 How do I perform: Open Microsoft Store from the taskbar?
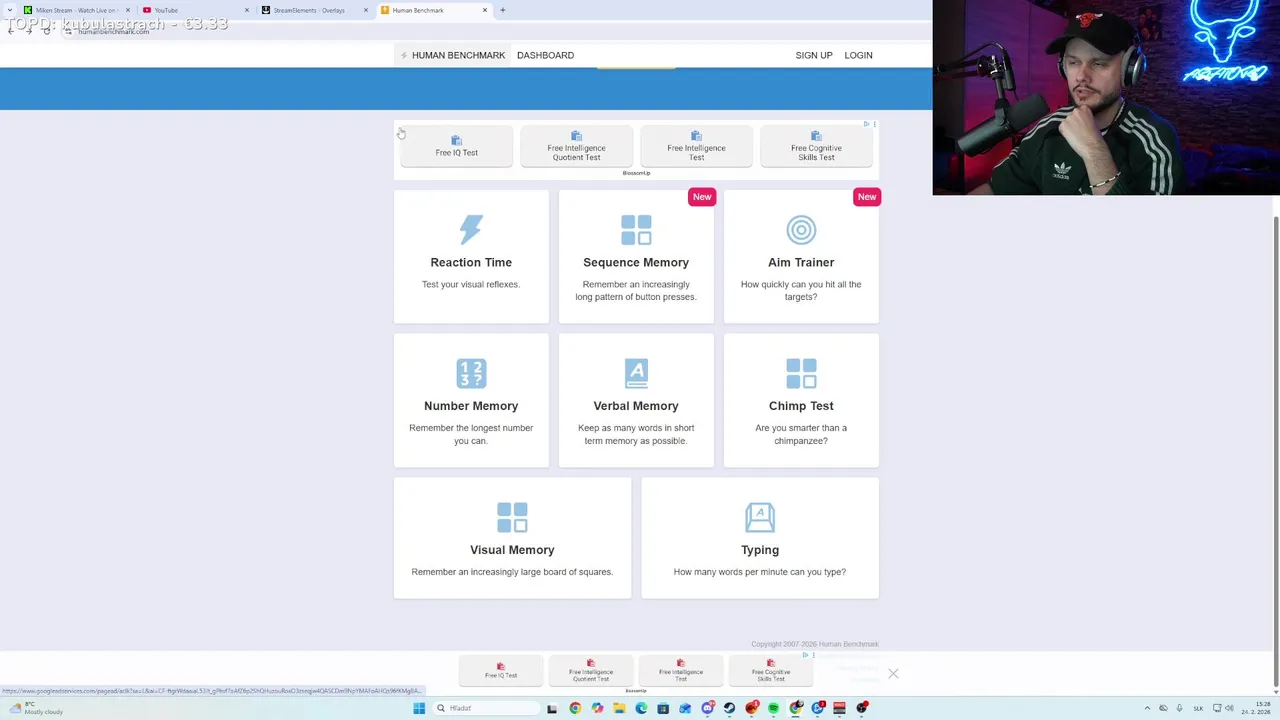(663, 708)
